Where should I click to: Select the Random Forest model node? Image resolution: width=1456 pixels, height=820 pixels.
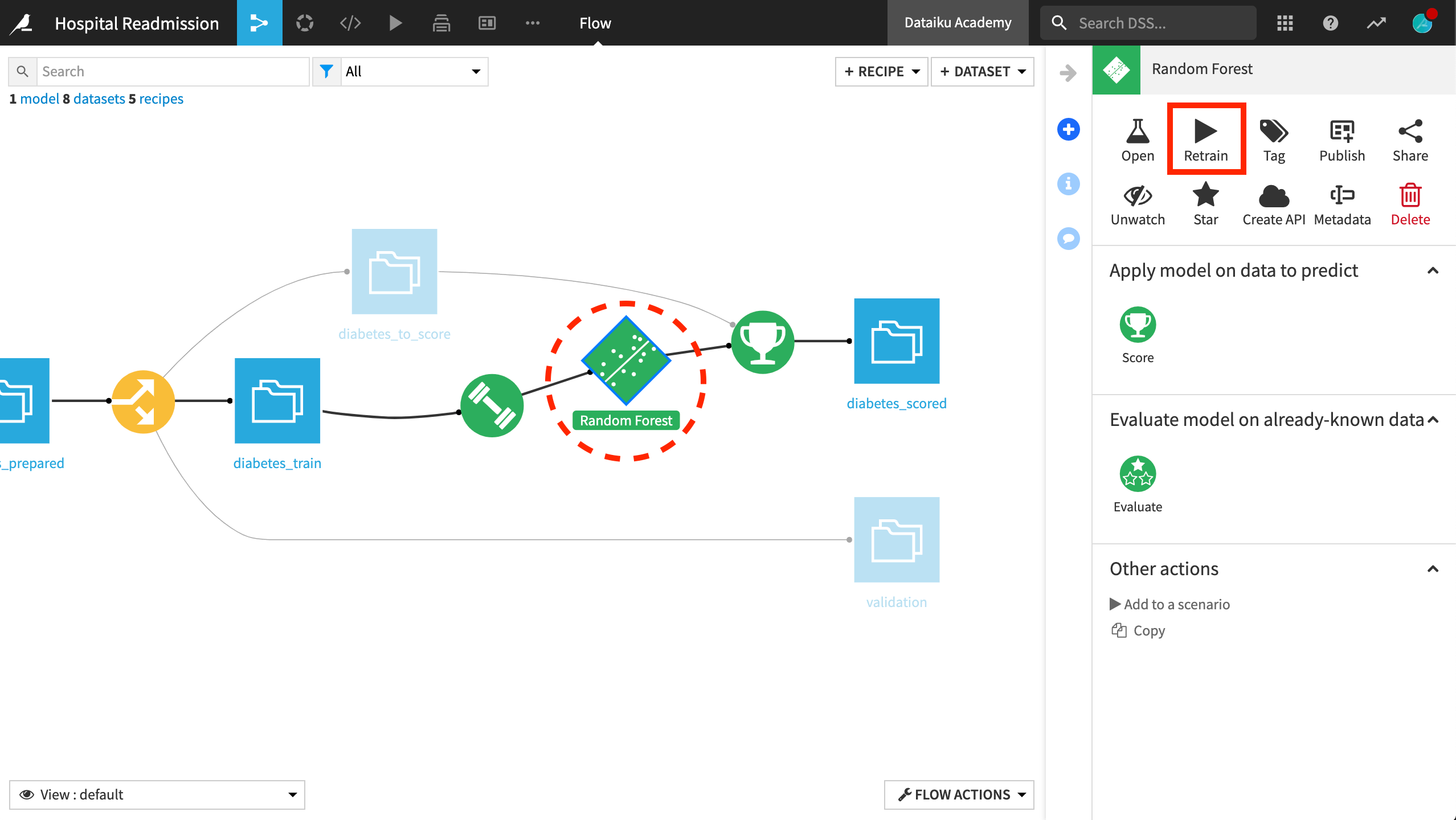(626, 361)
